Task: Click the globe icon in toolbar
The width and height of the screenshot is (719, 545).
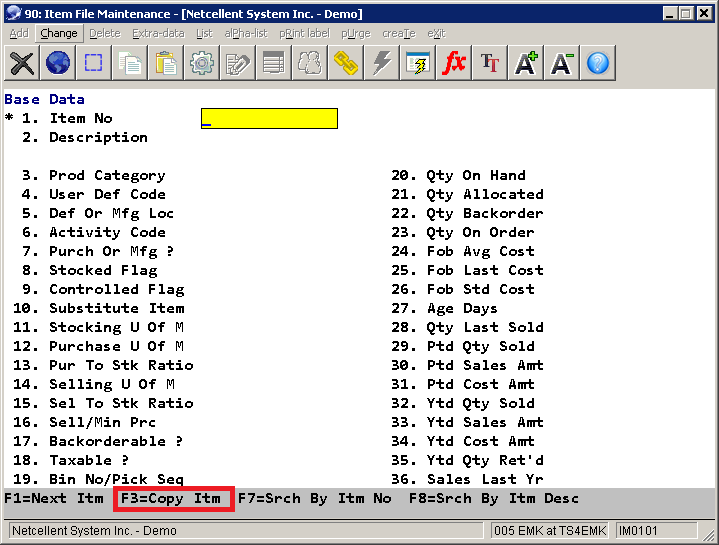Action: (58, 63)
